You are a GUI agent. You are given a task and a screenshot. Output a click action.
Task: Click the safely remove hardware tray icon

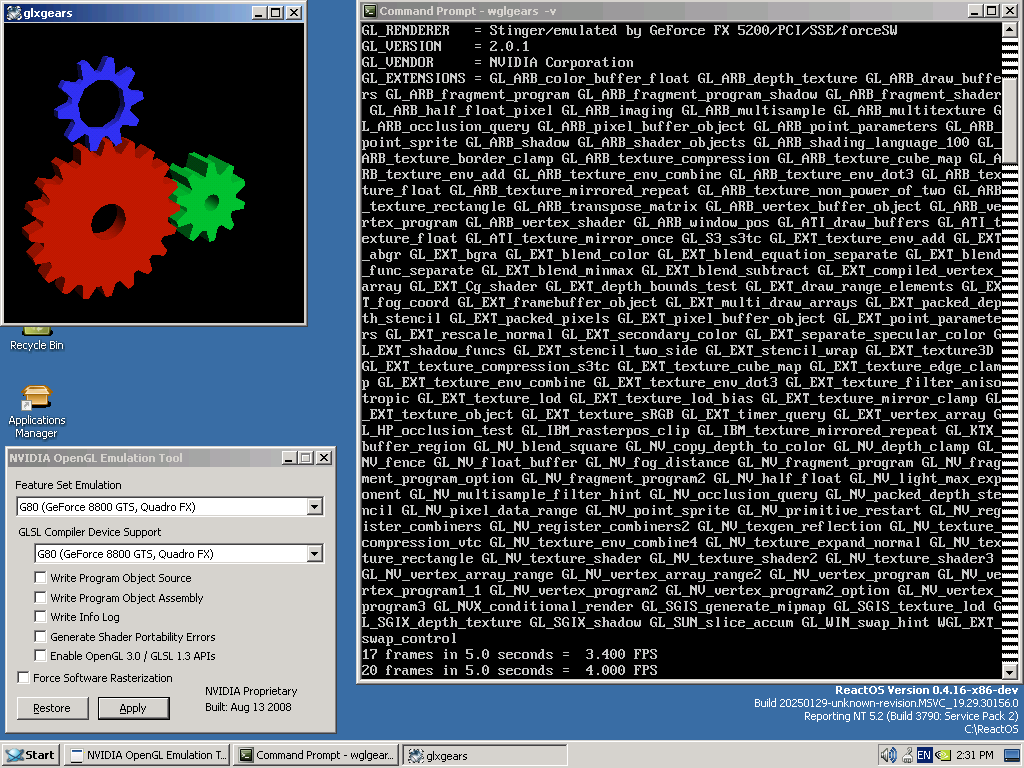pyautogui.click(x=907, y=755)
